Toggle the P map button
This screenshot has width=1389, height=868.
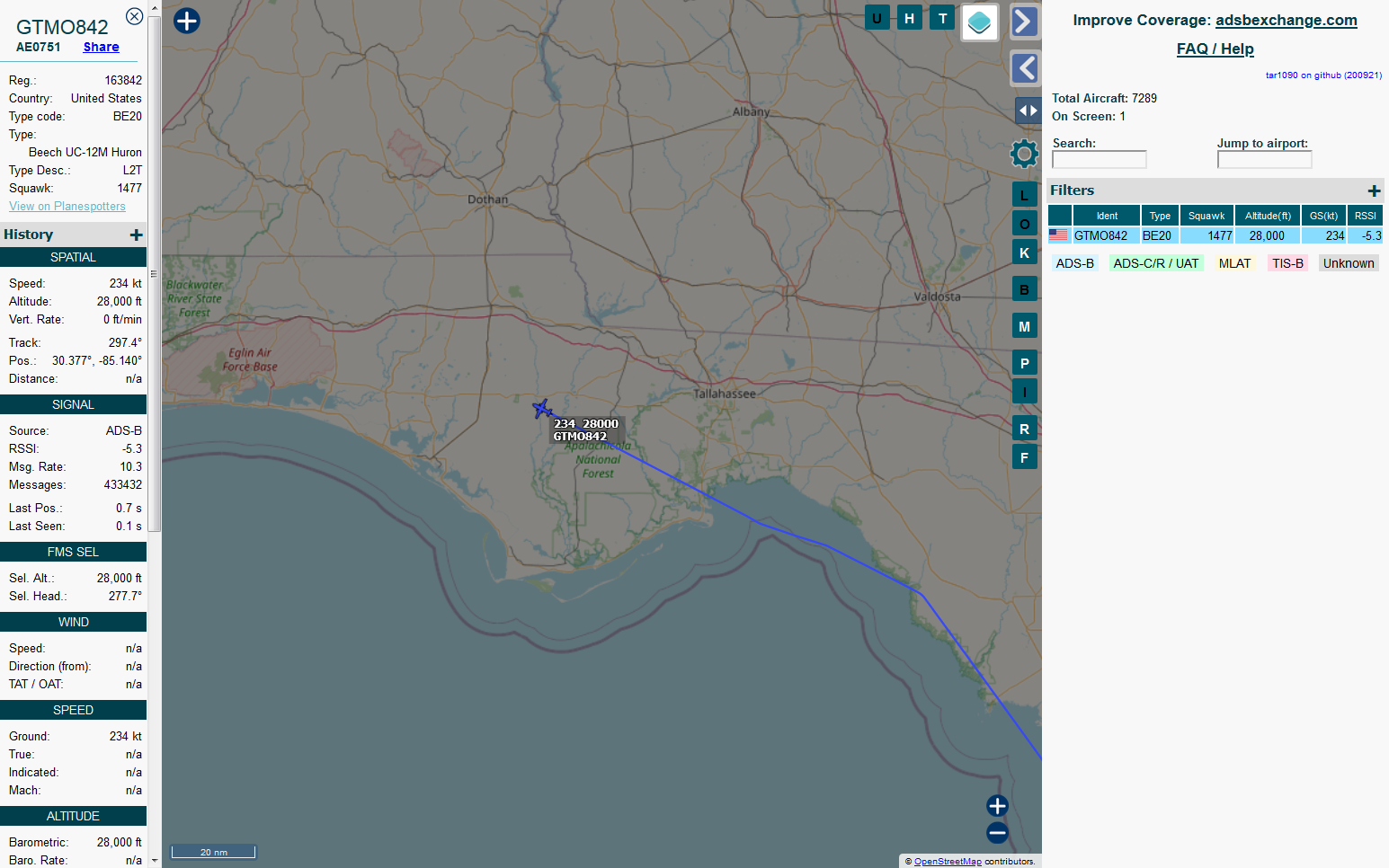coord(1024,363)
